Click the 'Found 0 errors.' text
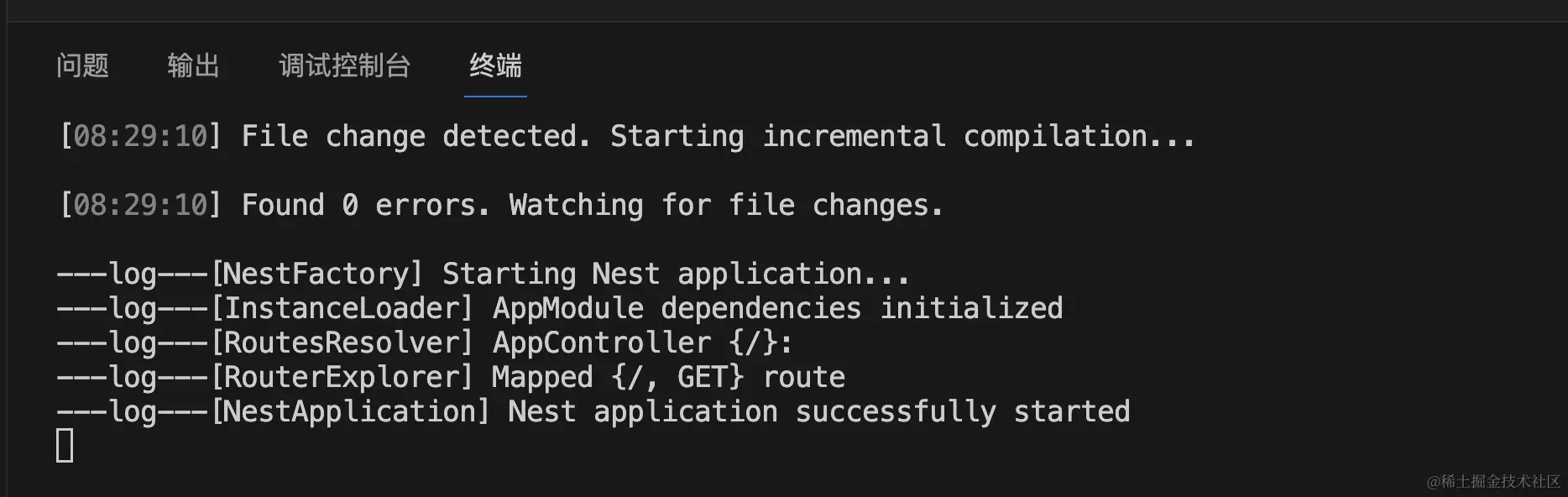The width and height of the screenshot is (1568, 497). pos(366,205)
